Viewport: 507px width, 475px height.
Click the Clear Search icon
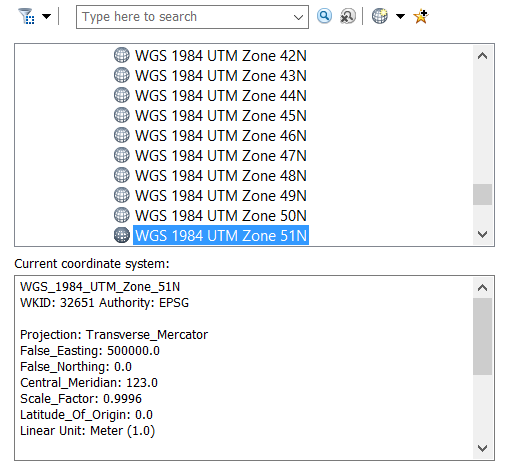pos(348,16)
